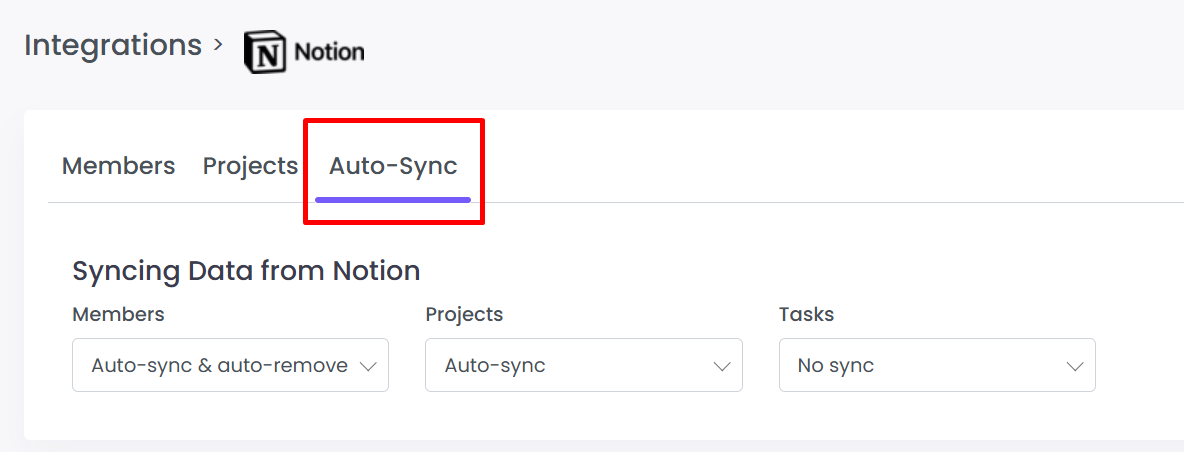Click the "Syncing Data from Notion" heading
Image resolution: width=1184 pixels, height=452 pixels.
click(246, 271)
